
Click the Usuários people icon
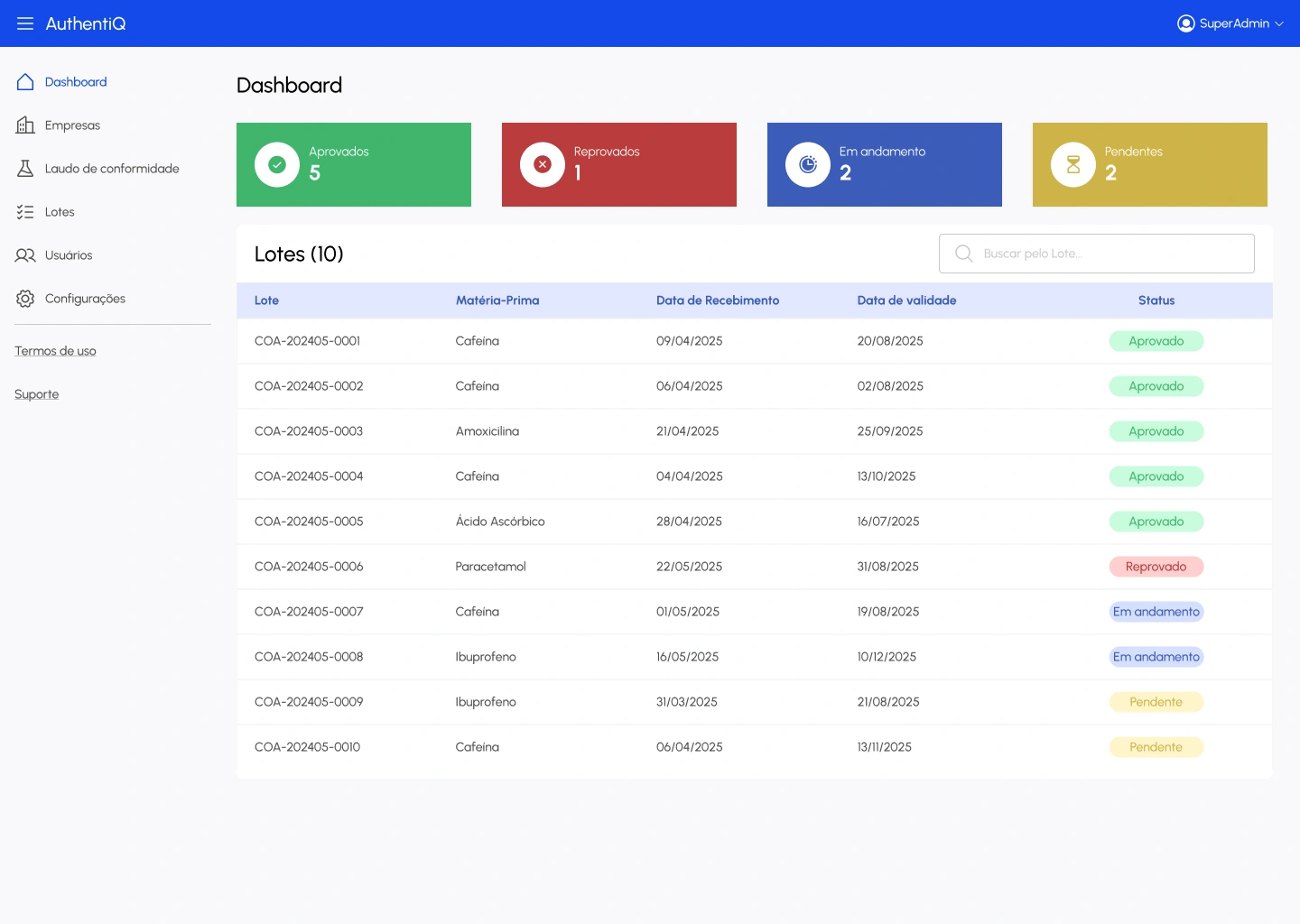[25, 255]
